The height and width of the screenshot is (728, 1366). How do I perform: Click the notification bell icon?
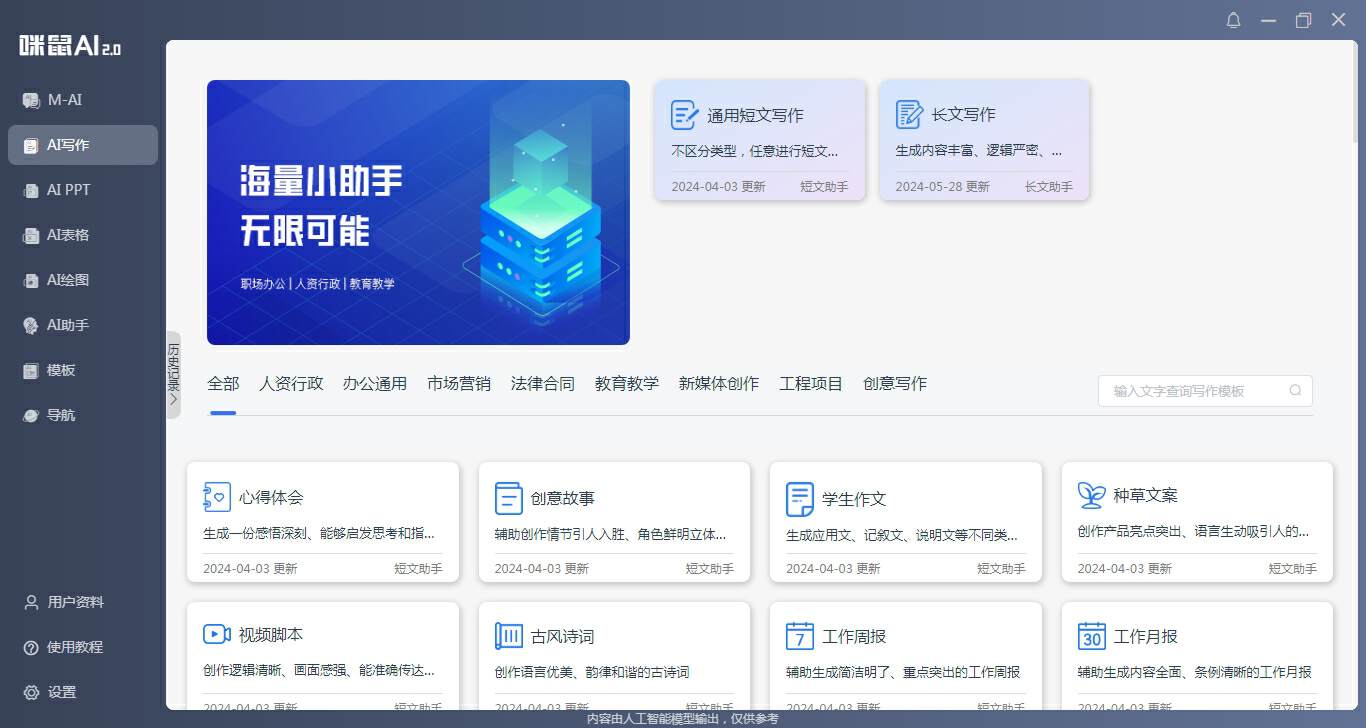[1233, 20]
